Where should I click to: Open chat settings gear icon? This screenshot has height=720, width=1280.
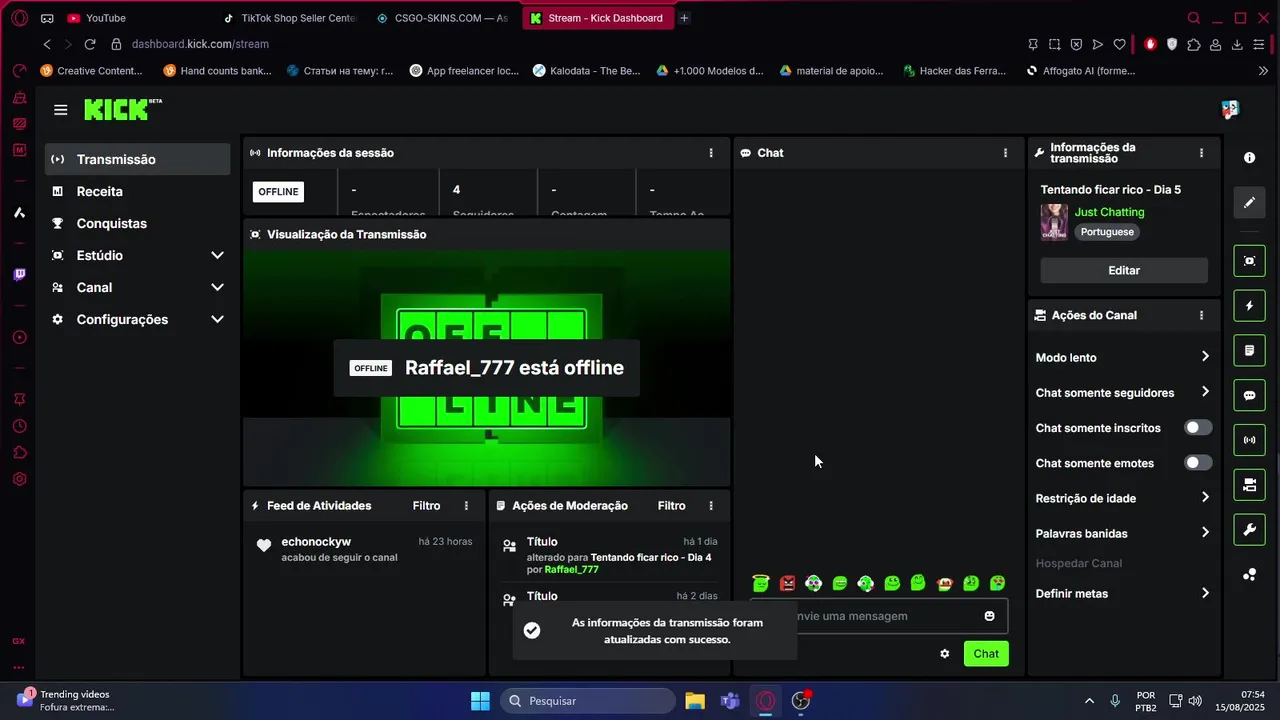944,654
